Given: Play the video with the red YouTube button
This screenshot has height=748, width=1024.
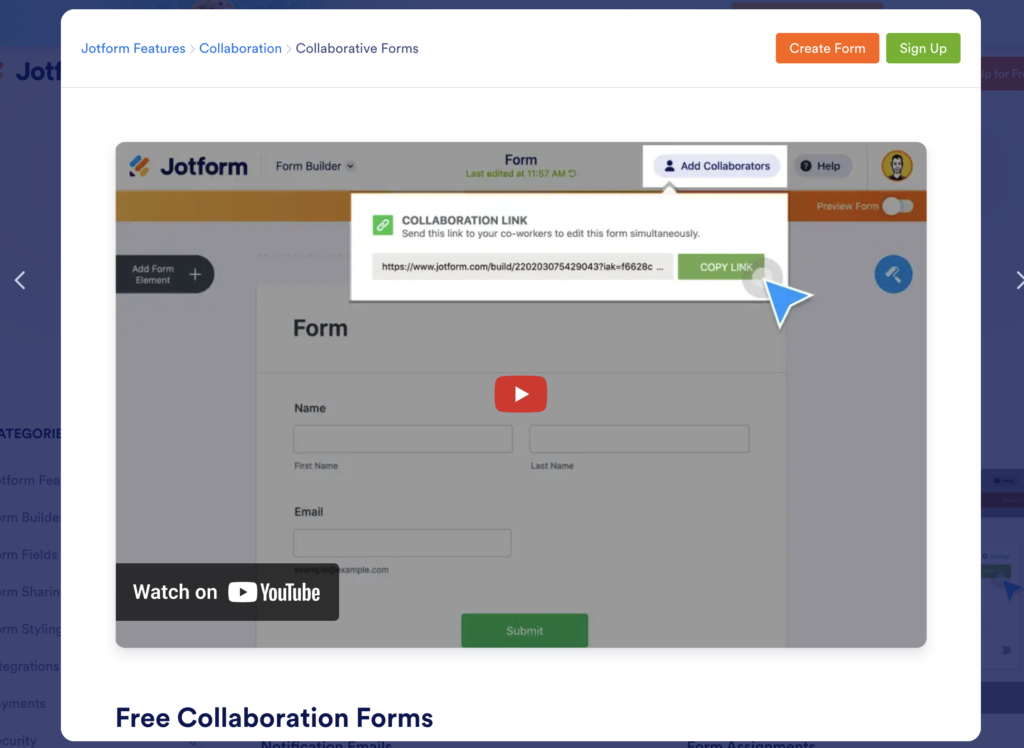Looking at the screenshot, I should pyautogui.click(x=520, y=394).
